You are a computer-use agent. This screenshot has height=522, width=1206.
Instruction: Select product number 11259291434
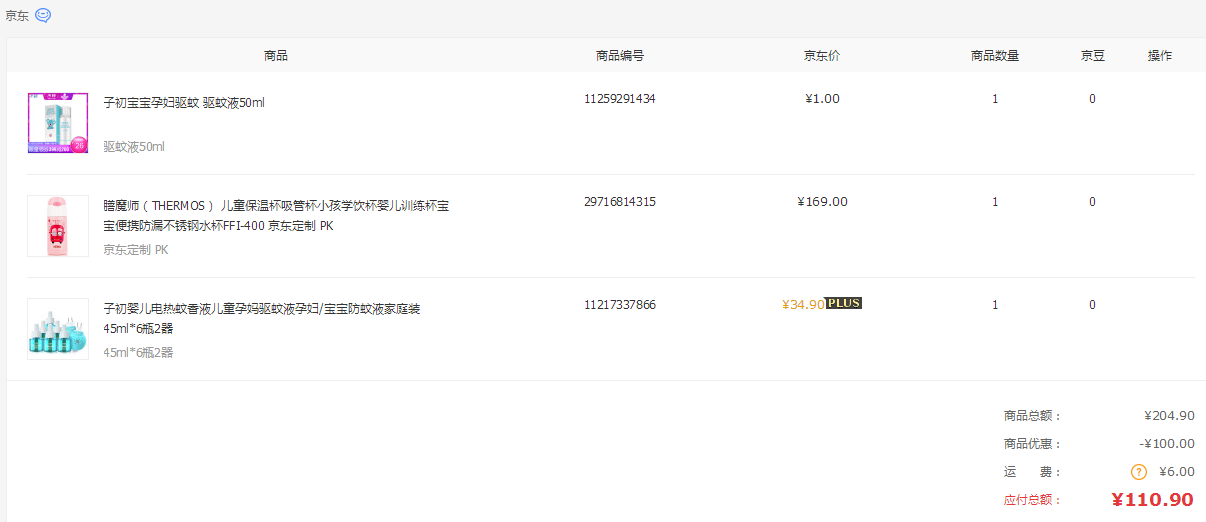tap(620, 99)
